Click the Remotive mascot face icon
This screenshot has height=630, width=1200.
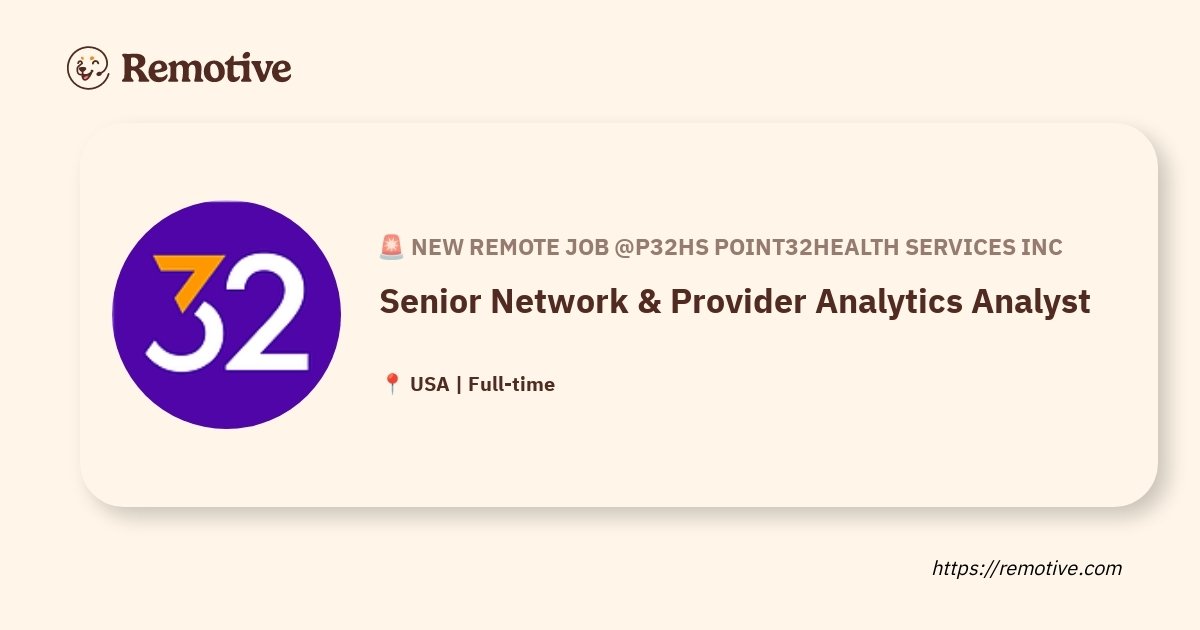point(88,68)
